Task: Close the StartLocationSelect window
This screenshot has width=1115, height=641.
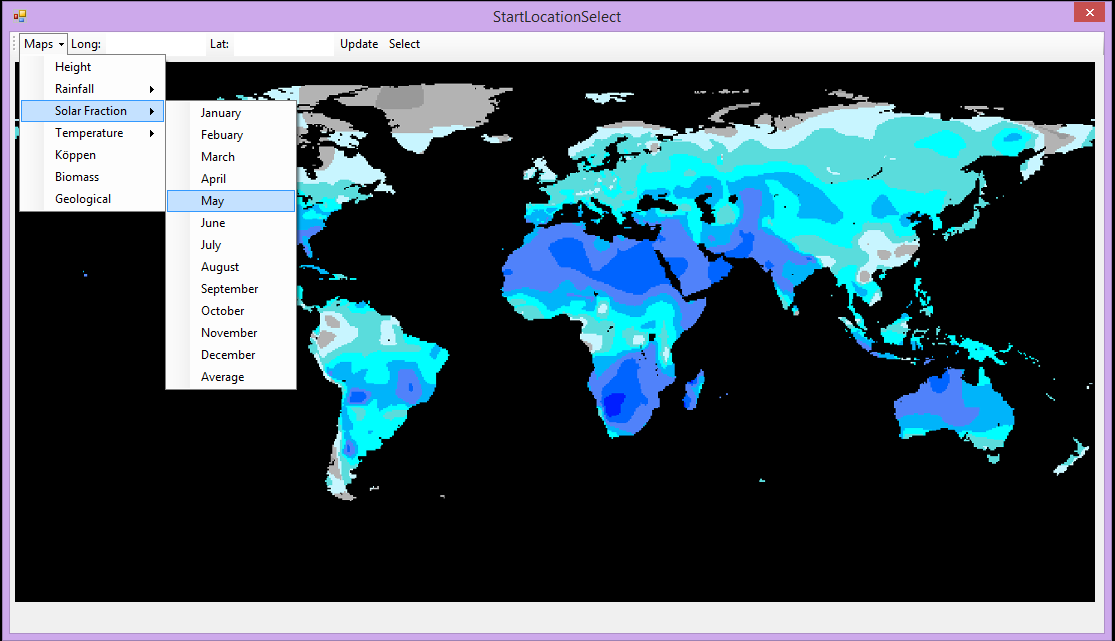Action: [1086, 13]
